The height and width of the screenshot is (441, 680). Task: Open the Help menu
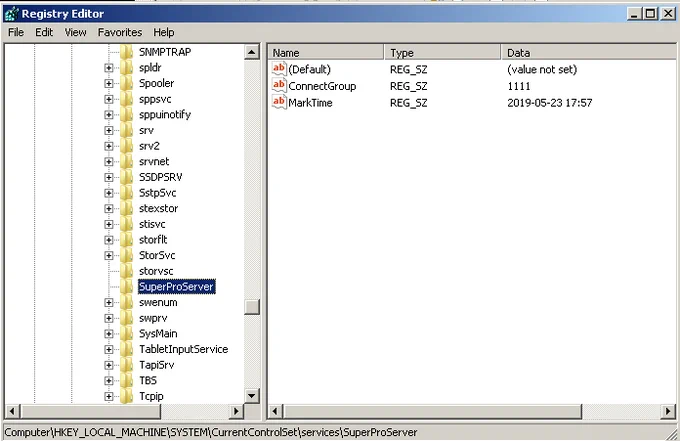(x=163, y=32)
